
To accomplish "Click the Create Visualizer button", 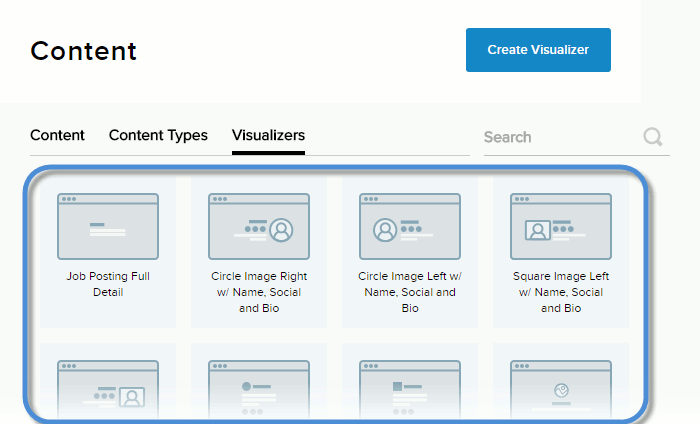I will (538, 50).
